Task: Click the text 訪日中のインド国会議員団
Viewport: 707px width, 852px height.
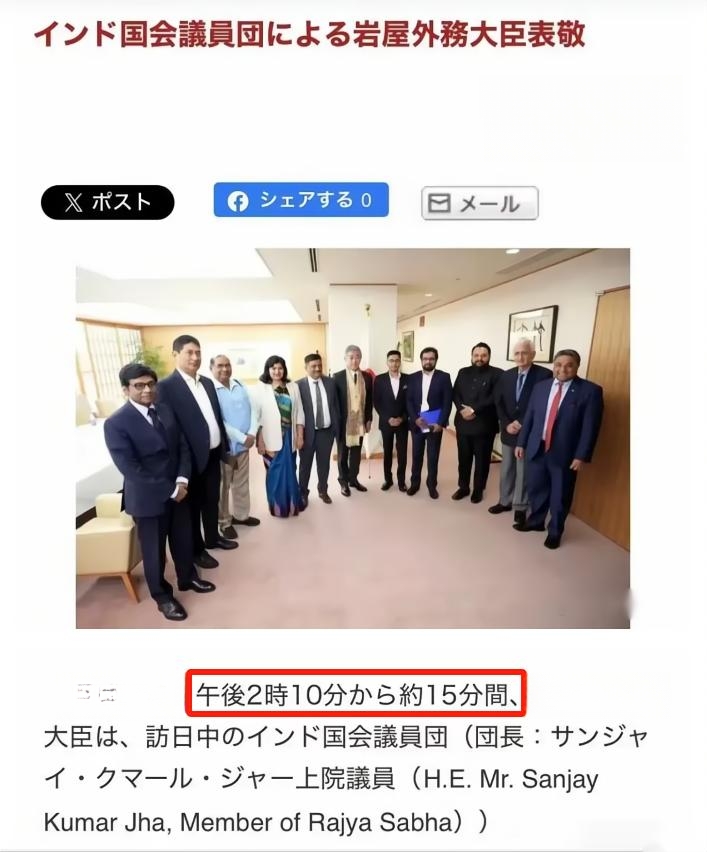Action: tap(297, 737)
